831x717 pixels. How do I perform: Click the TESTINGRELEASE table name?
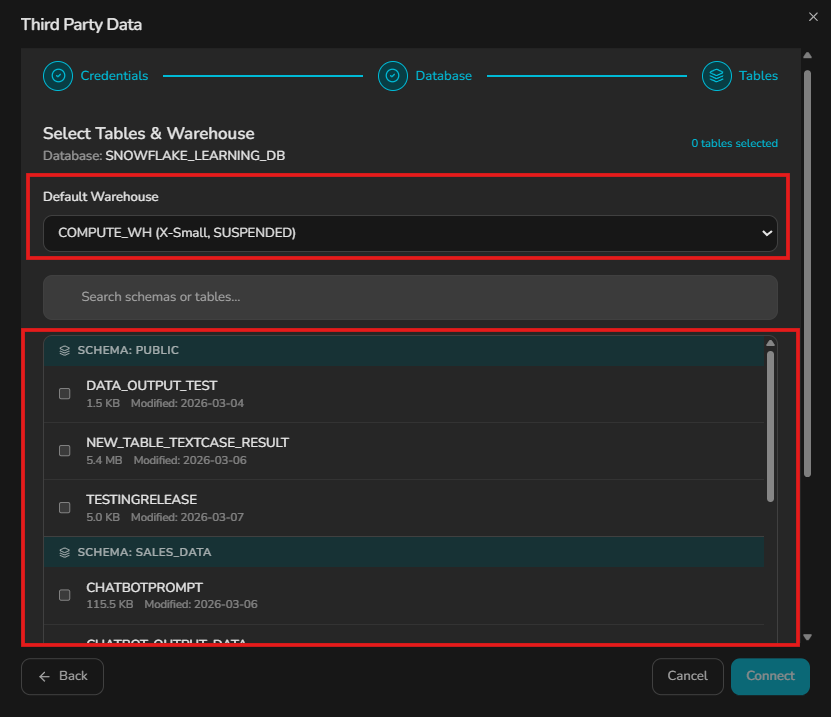[x=142, y=500]
